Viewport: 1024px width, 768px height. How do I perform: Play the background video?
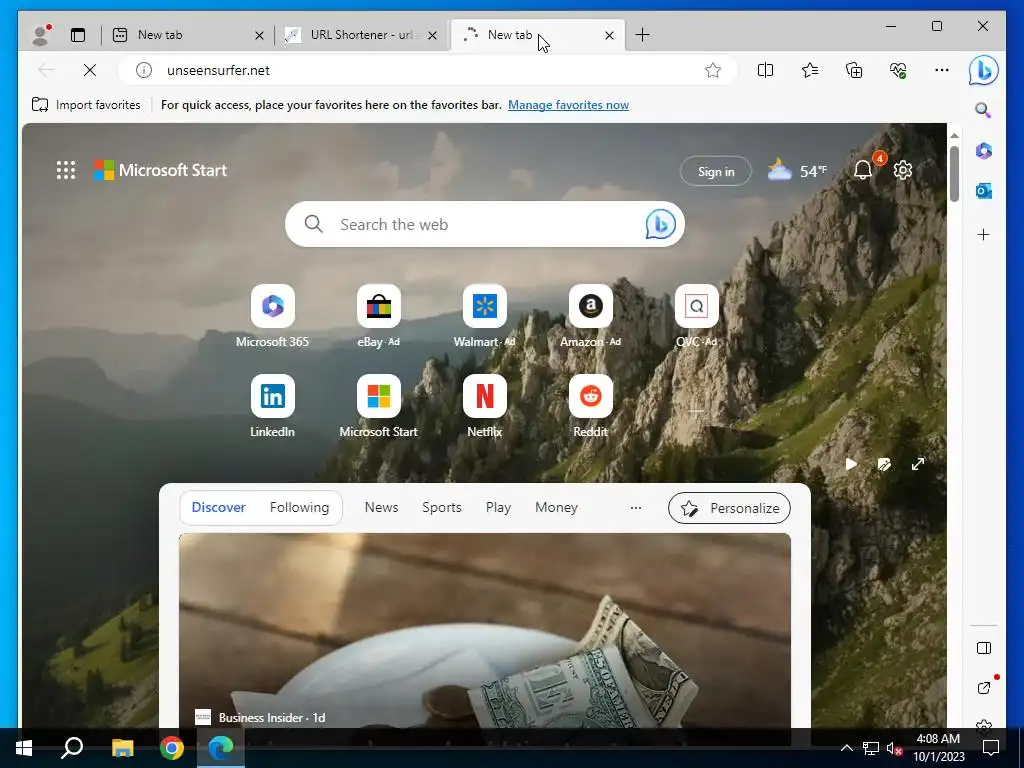point(851,464)
